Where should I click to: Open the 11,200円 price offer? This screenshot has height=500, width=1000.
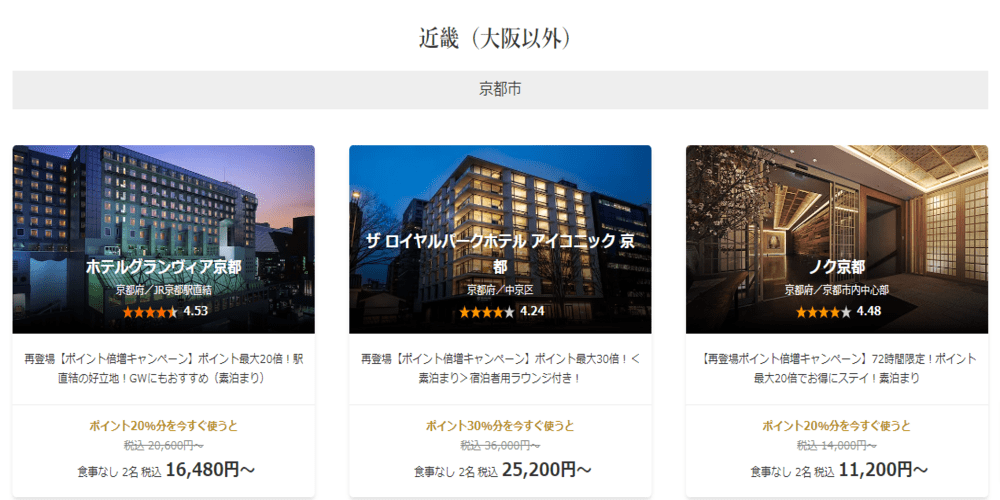click(839, 470)
